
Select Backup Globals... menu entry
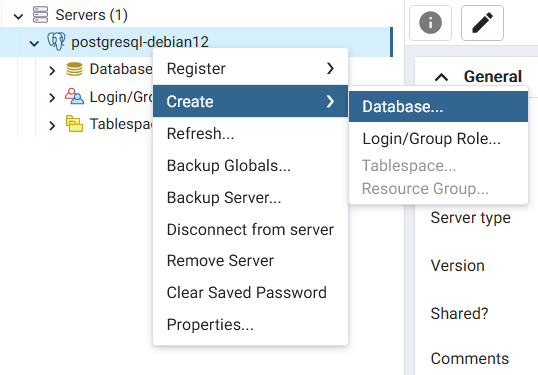pyautogui.click(x=250, y=165)
